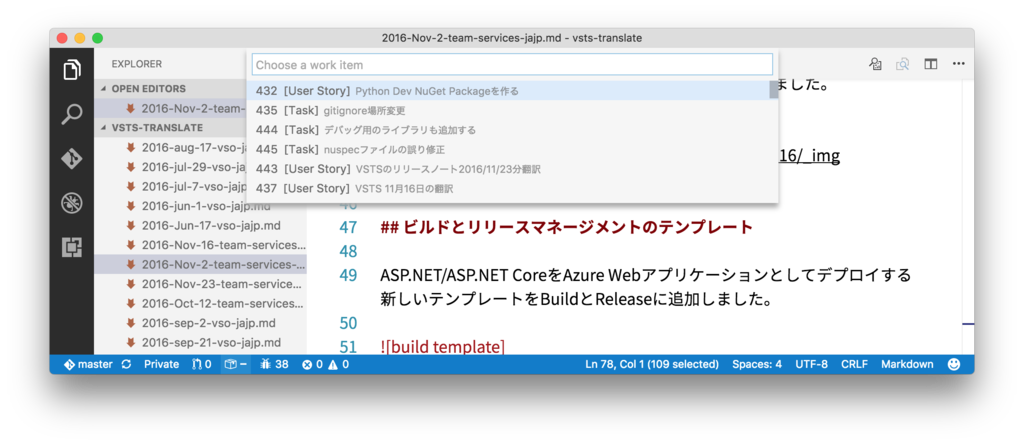
Task: Click the ![build template] text on line 51
Action: 443,346
